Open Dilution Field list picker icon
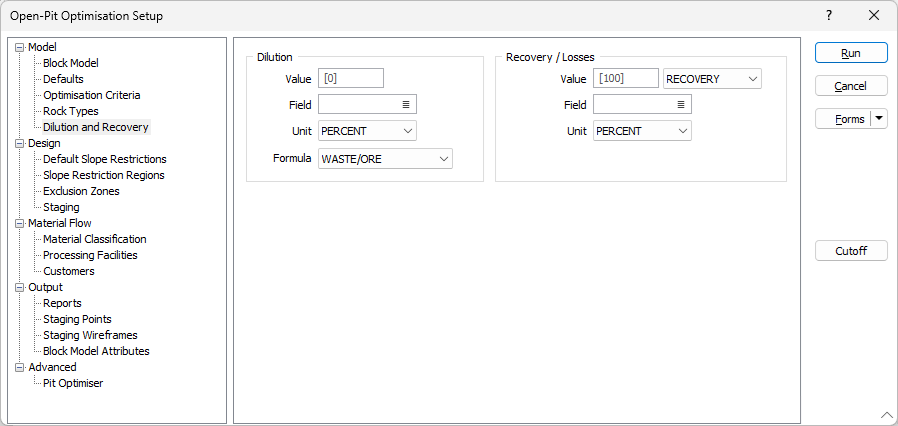Screen dimensions: 898x426 [x=405, y=105]
